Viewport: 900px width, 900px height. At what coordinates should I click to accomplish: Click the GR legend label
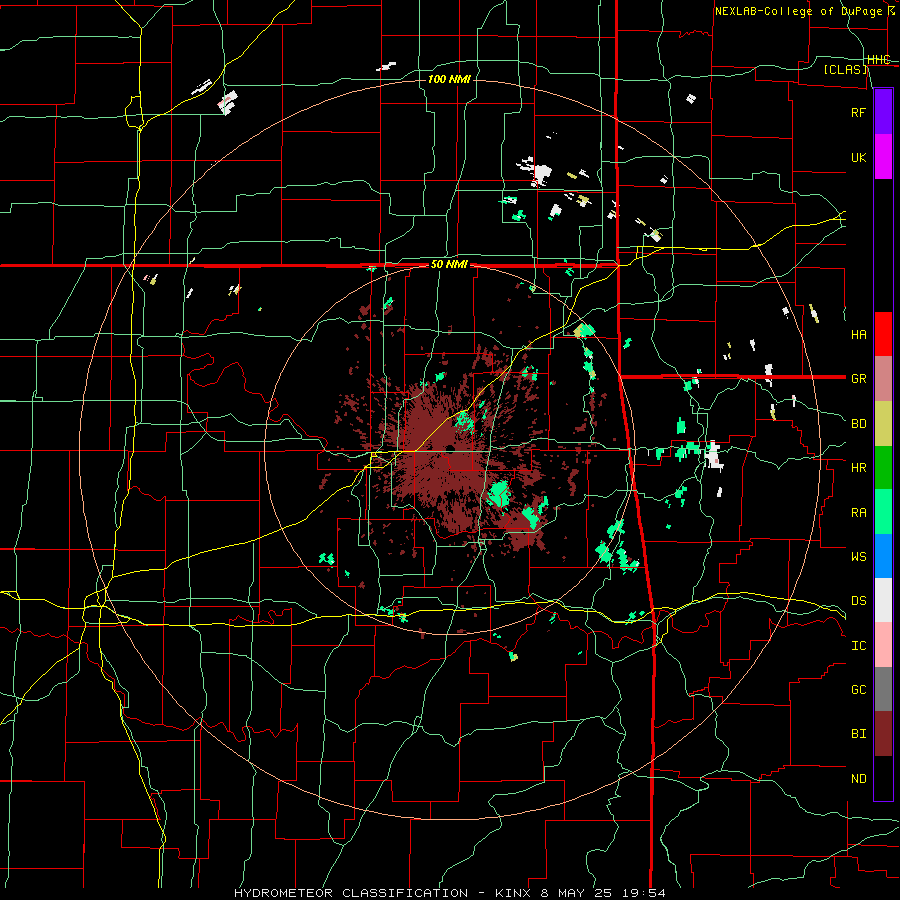tap(858, 379)
